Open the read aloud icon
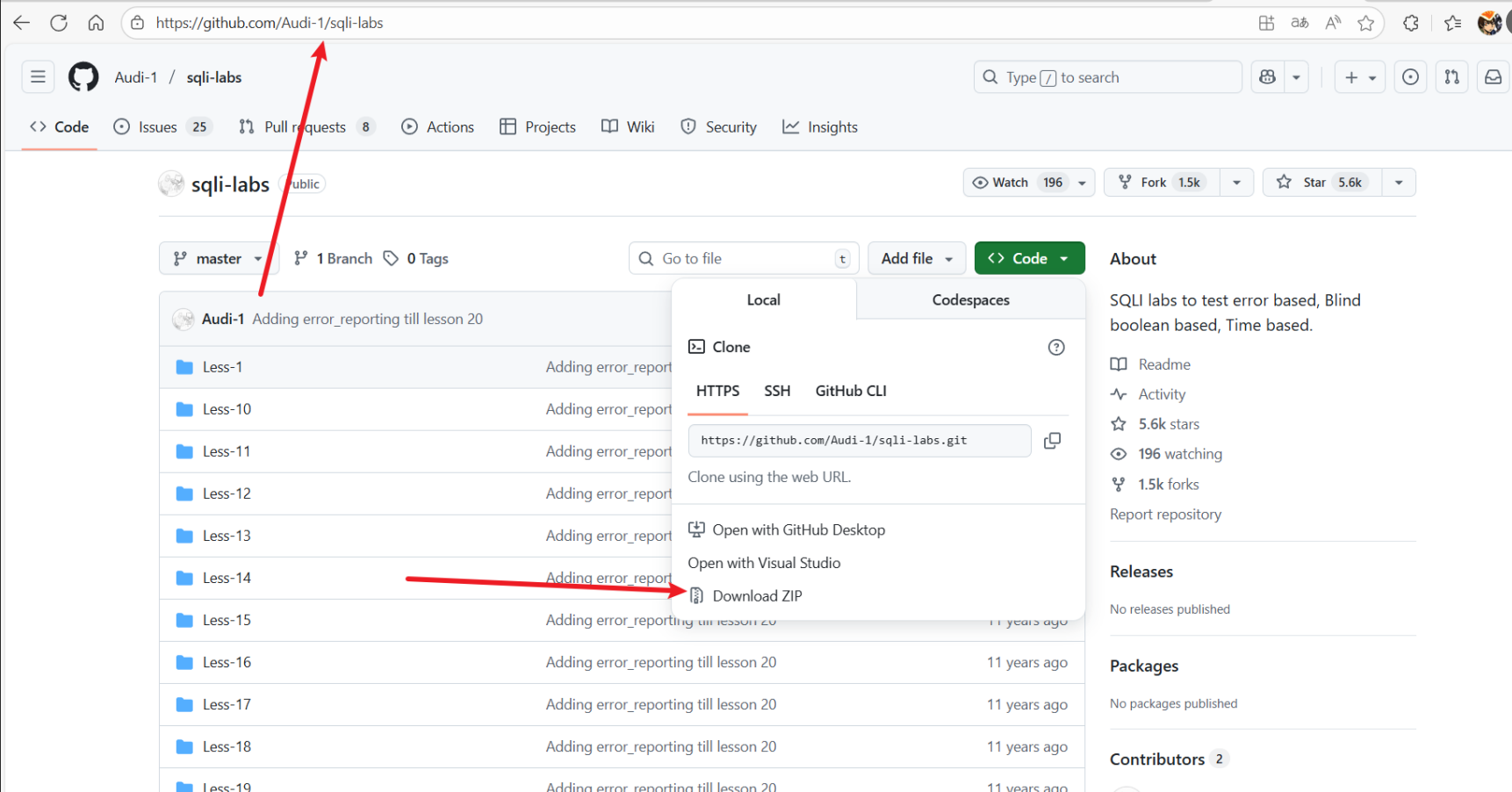Image resolution: width=1512 pixels, height=792 pixels. [x=1333, y=23]
